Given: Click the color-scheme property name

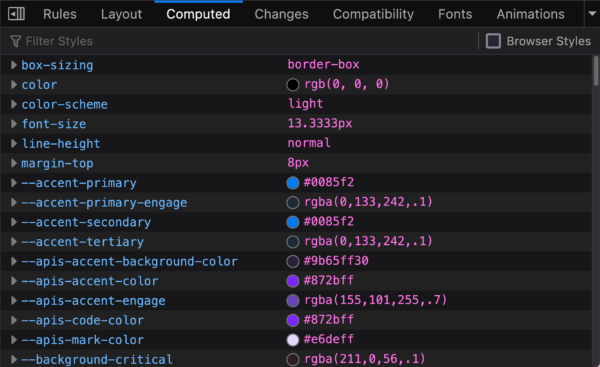Looking at the screenshot, I should (x=64, y=104).
